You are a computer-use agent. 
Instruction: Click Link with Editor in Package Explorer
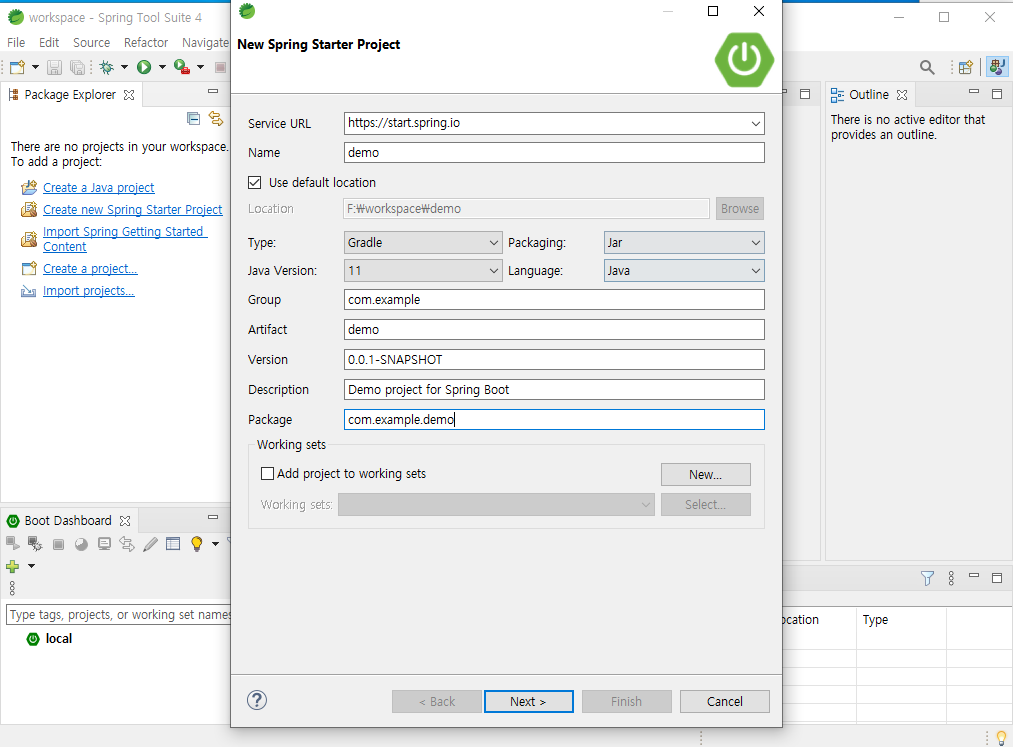(x=216, y=118)
